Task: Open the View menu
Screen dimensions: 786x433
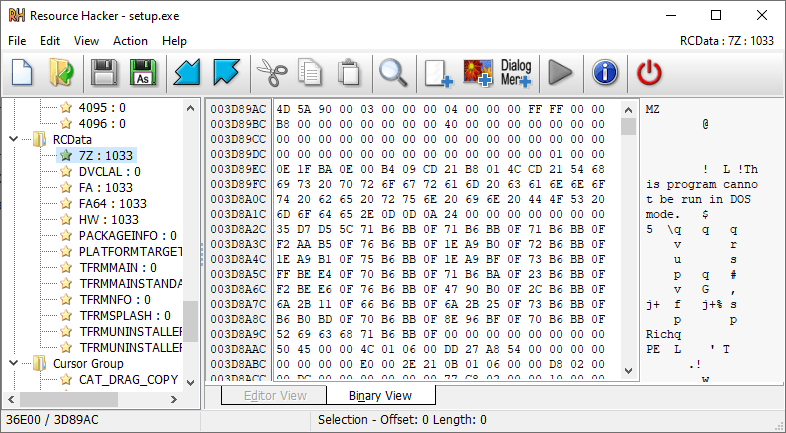Action: point(86,41)
